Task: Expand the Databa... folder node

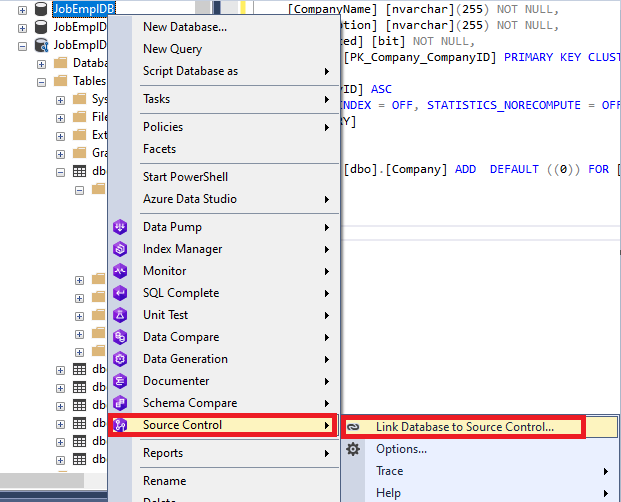Action: (x=41, y=64)
